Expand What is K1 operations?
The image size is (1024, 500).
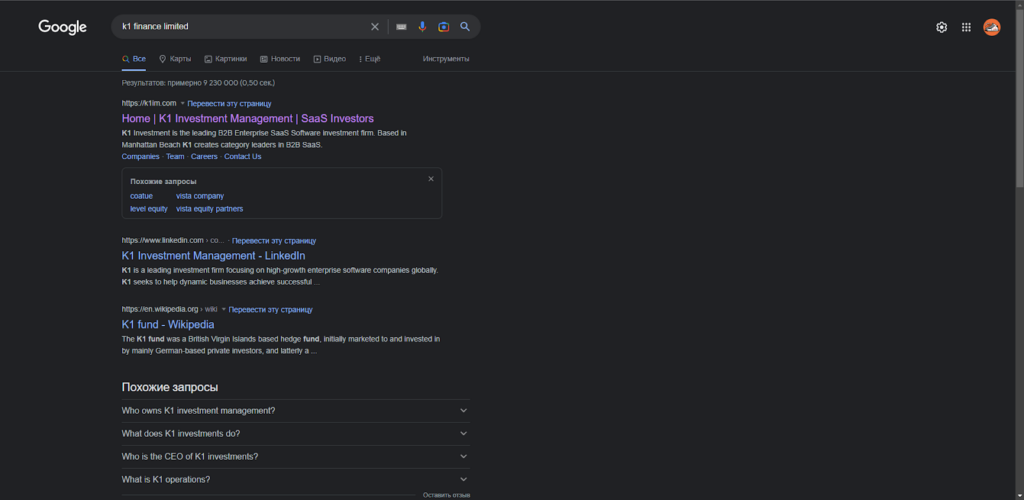(x=295, y=479)
